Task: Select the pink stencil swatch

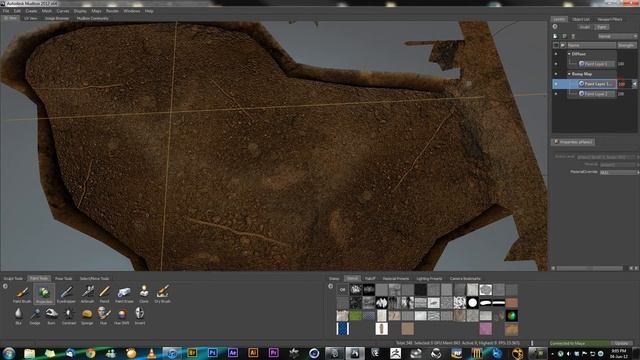Action: click(x=486, y=329)
